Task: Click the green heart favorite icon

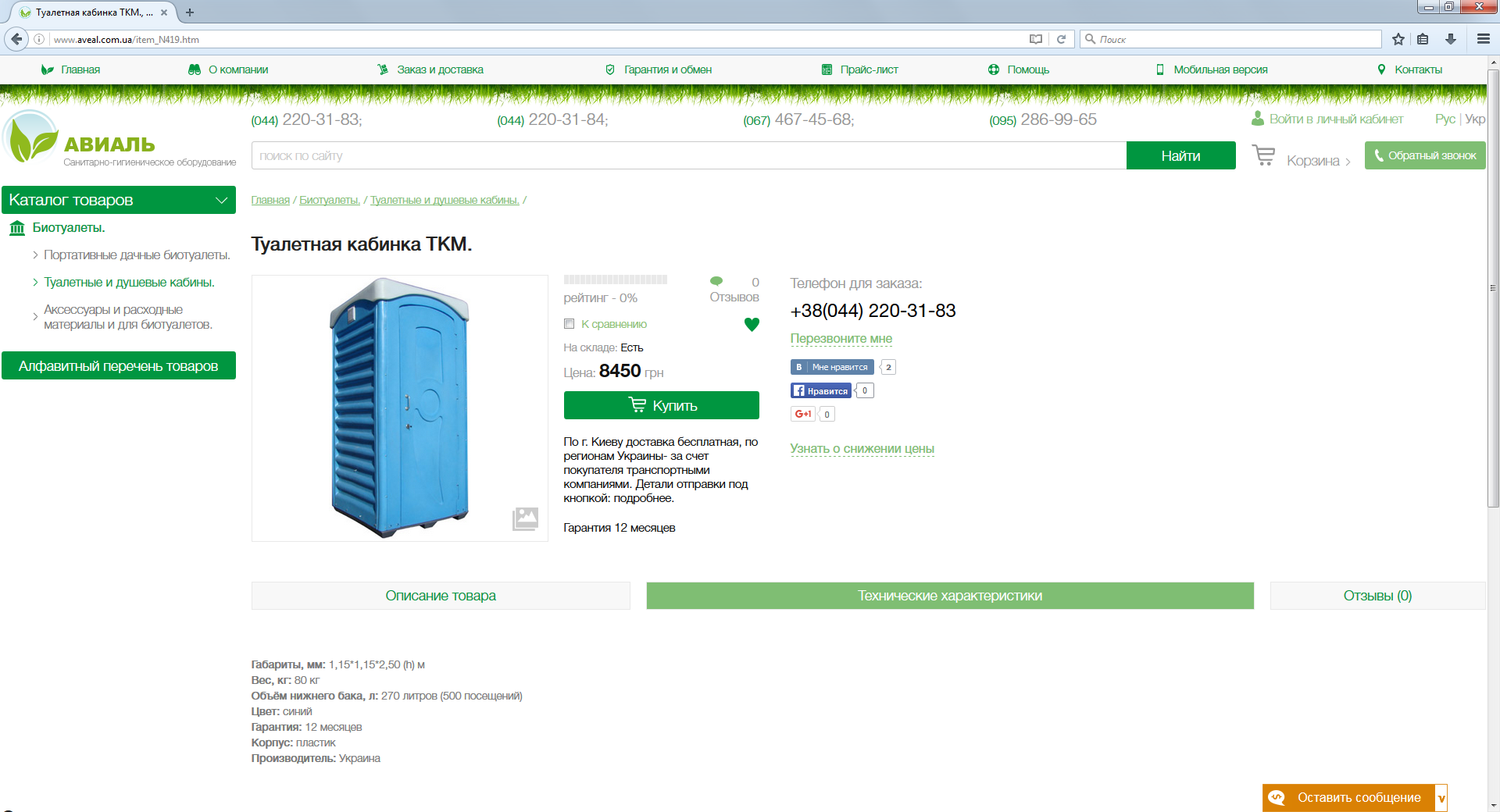Action: 752,325
